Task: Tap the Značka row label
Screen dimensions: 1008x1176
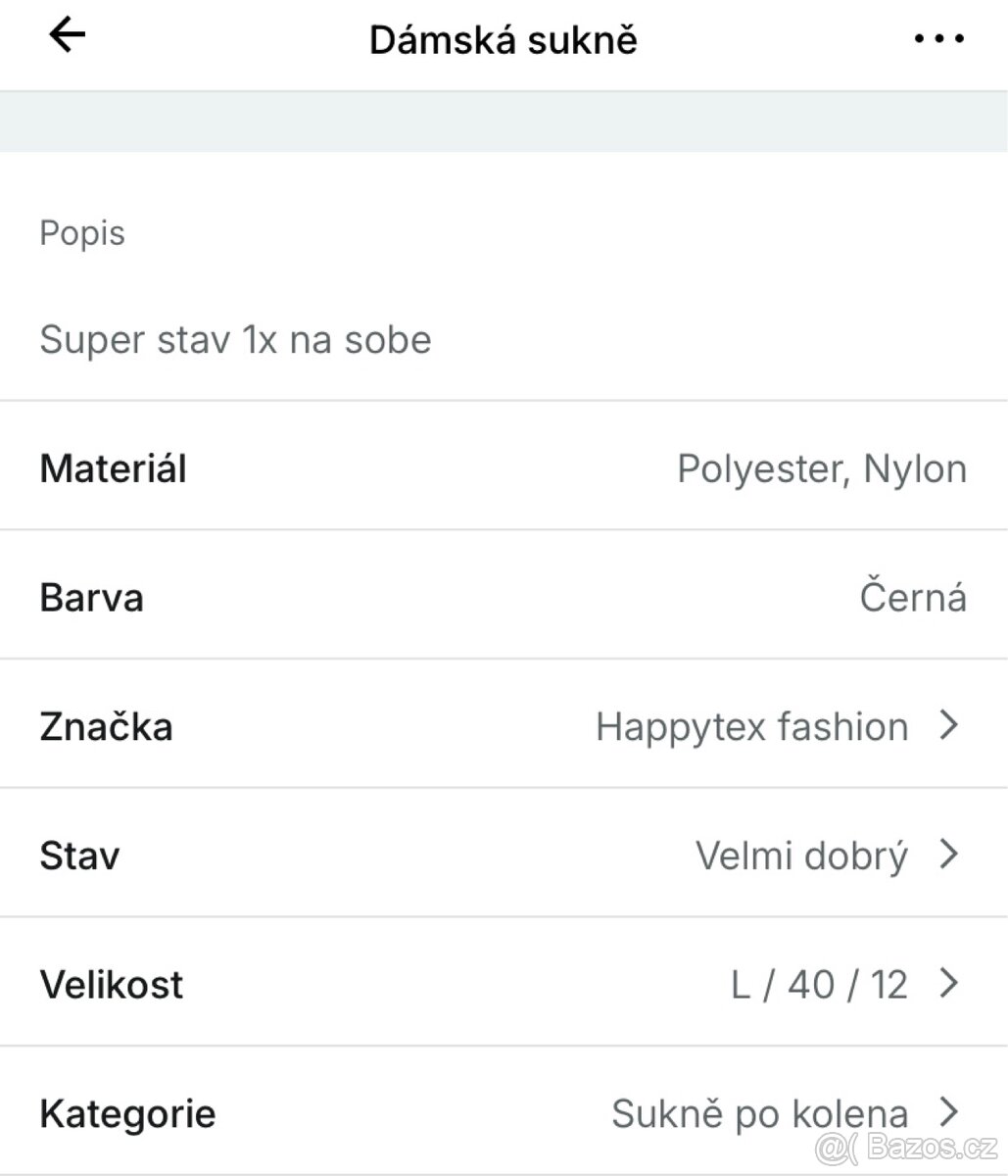Action: tap(106, 727)
